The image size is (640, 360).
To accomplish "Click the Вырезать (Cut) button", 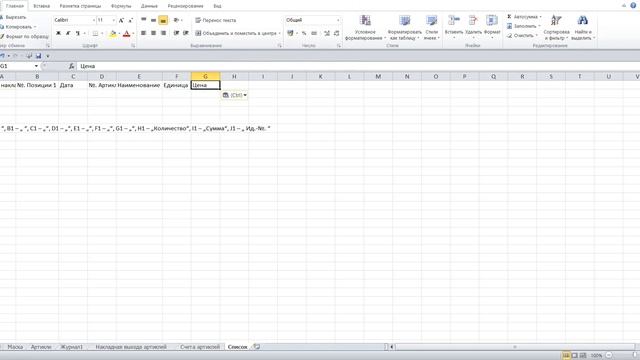I will [13, 17].
